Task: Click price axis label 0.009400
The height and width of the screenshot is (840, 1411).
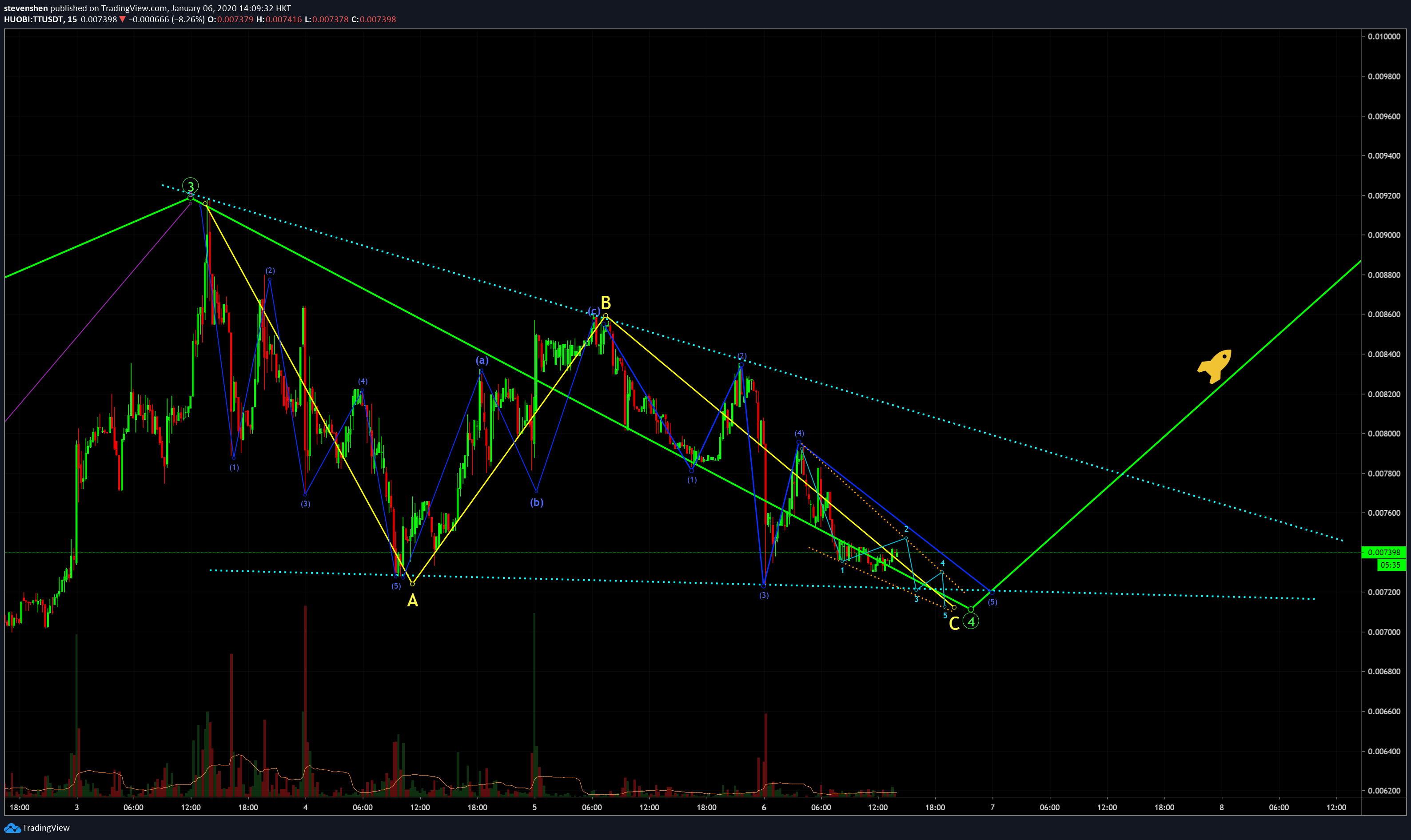Action: pos(1384,155)
